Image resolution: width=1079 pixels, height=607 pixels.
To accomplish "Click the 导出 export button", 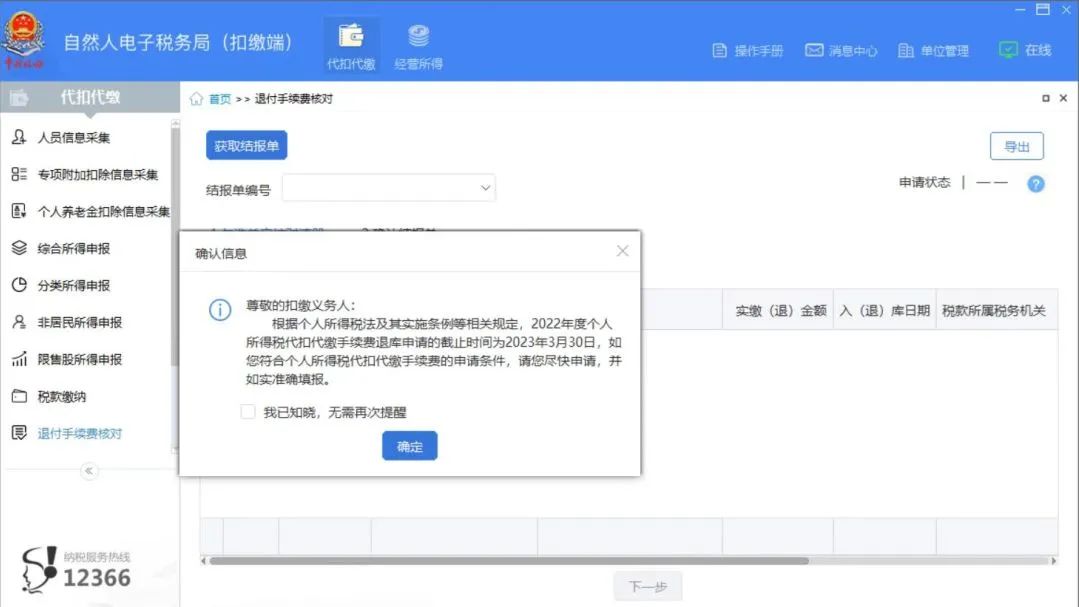I will [x=1016, y=146].
